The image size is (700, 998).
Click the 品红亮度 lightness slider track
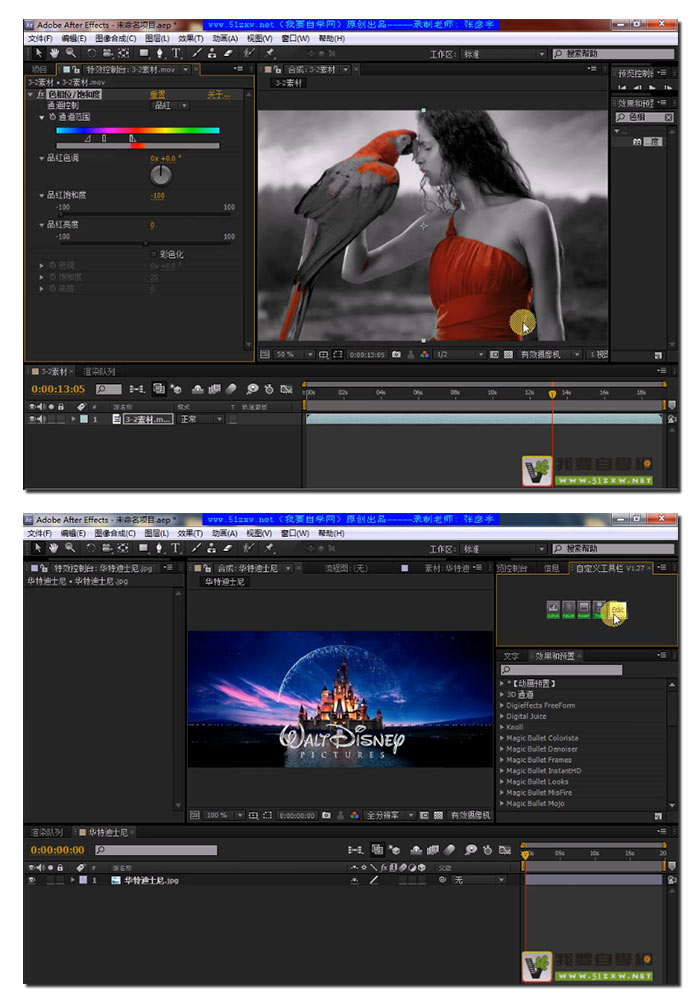pos(146,243)
